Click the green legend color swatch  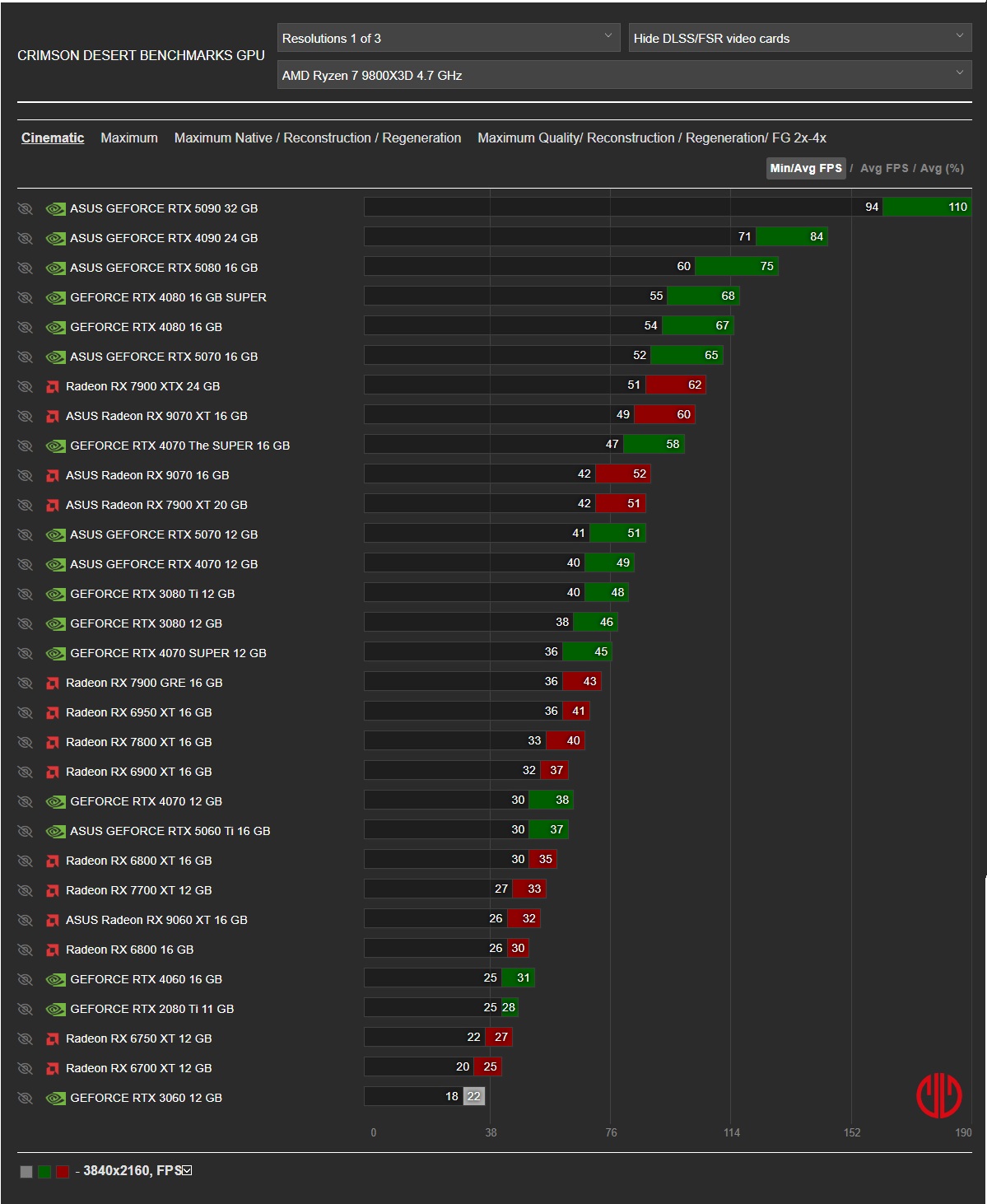pyautogui.click(x=44, y=1171)
